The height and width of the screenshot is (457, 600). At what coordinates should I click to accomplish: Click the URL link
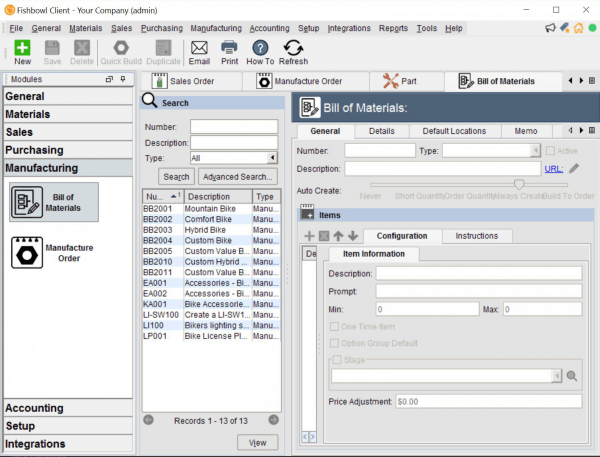(x=553, y=169)
